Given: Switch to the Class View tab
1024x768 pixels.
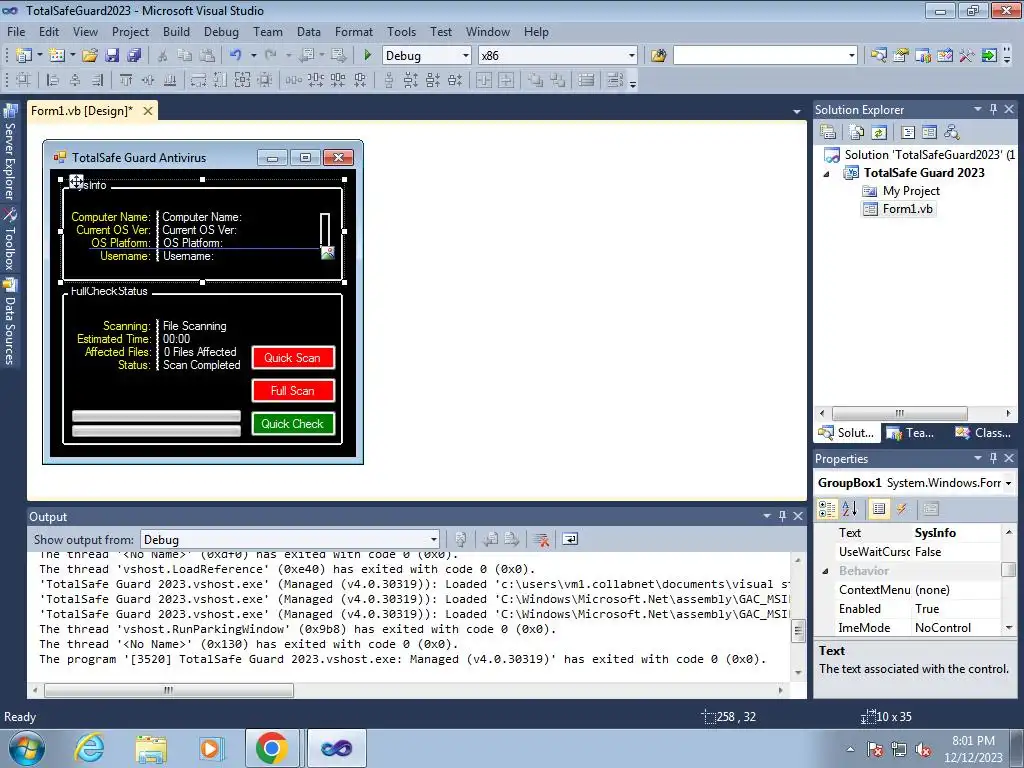Looking at the screenshot, I should pos(984,432).
